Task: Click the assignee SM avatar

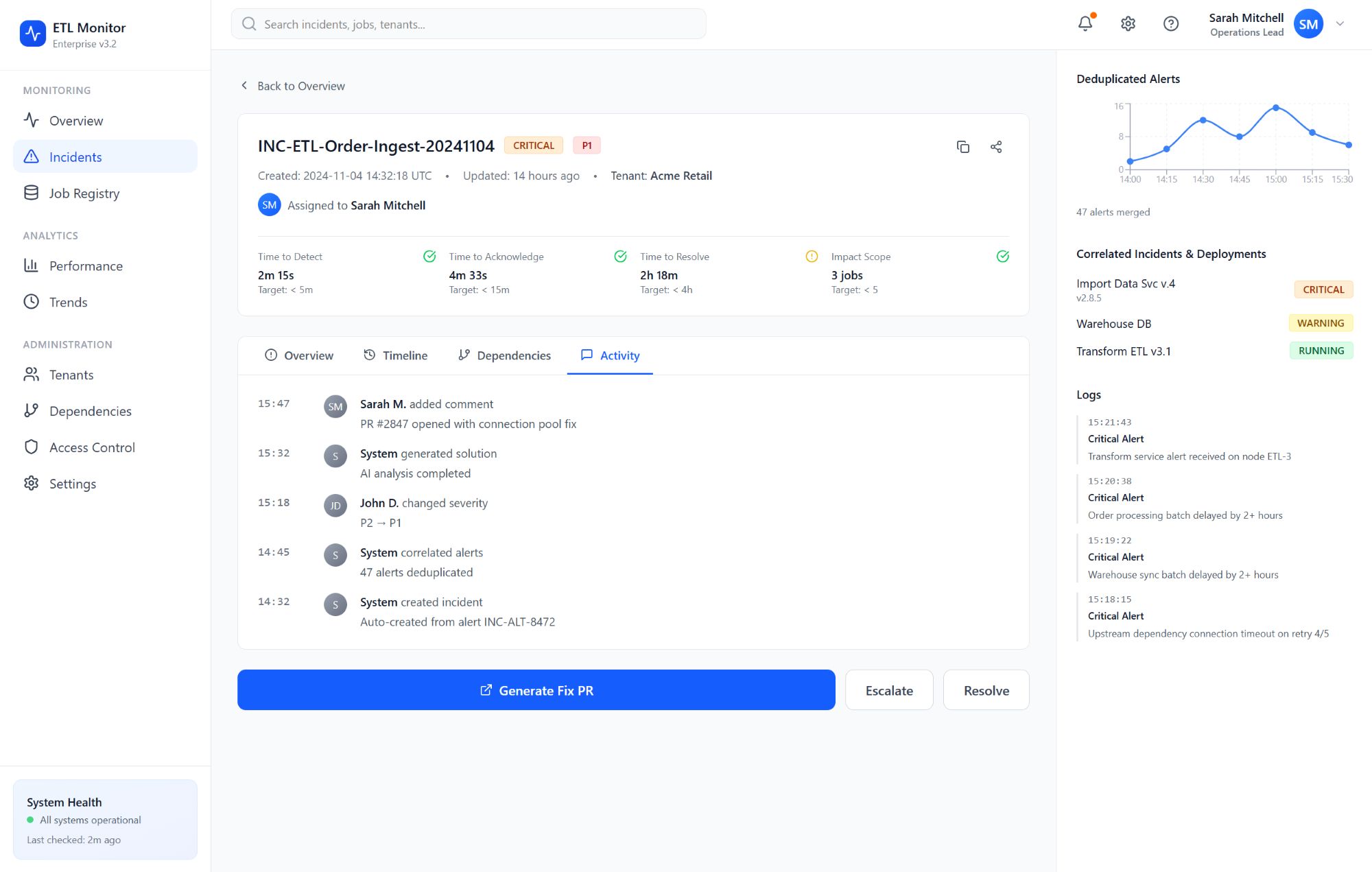Action: [269, 205]
